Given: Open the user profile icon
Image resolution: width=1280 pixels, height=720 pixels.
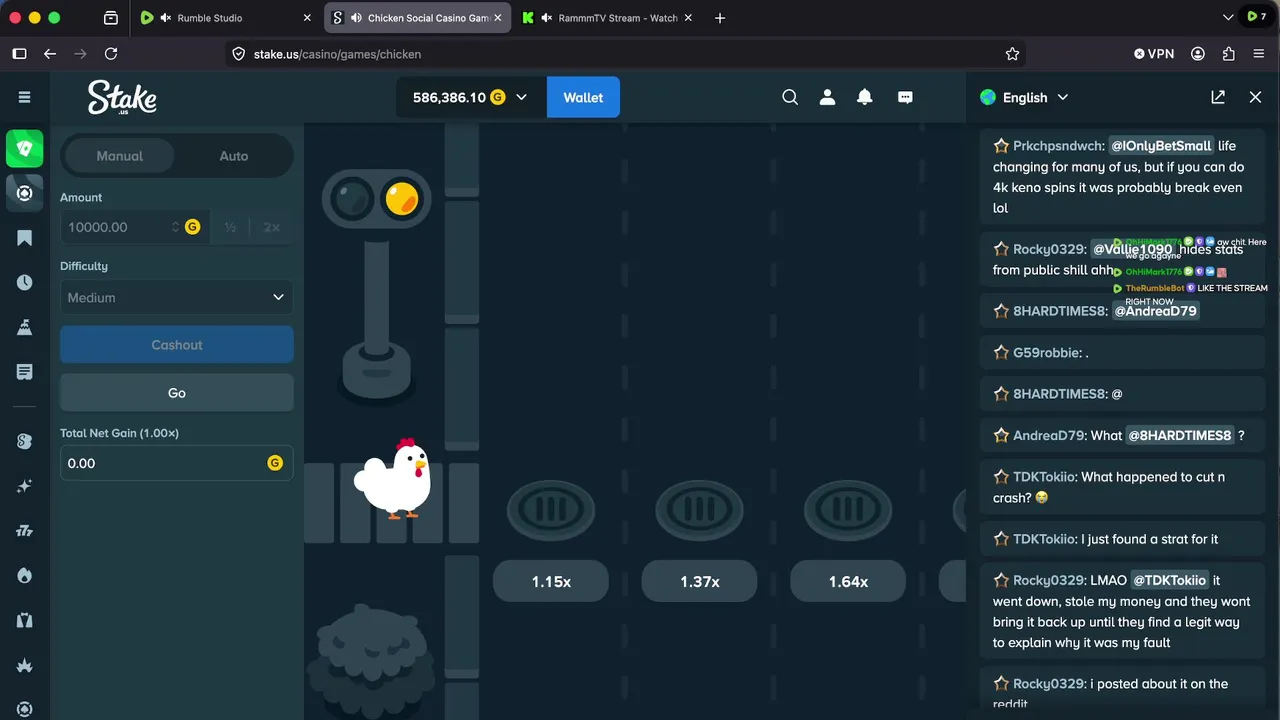Looking at the screenshot, I should tap(828, 97).
